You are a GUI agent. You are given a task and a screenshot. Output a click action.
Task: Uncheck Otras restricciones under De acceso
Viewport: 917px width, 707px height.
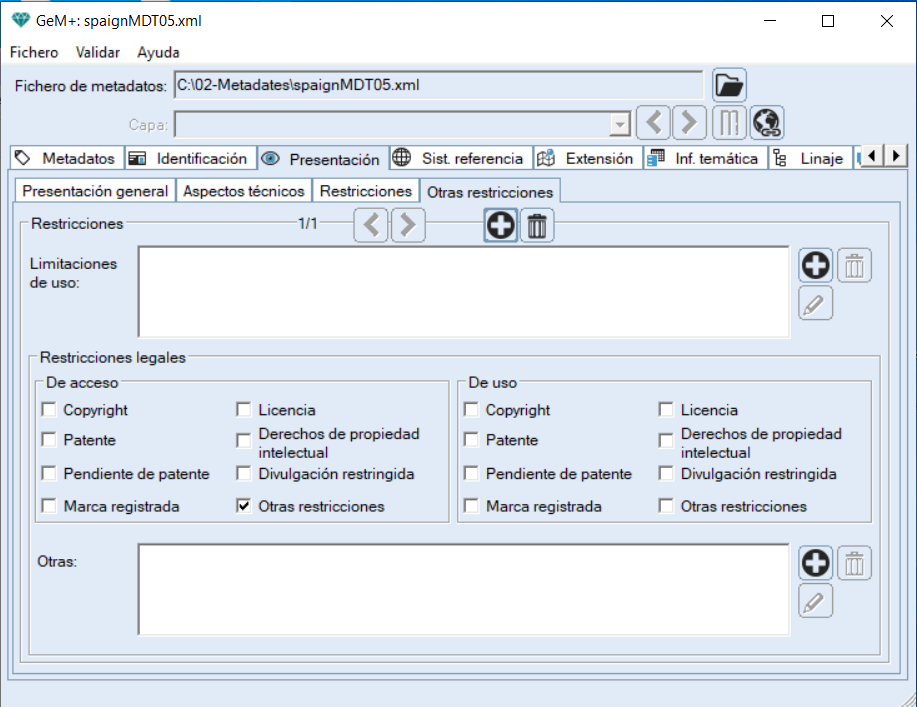pos(244,506)
